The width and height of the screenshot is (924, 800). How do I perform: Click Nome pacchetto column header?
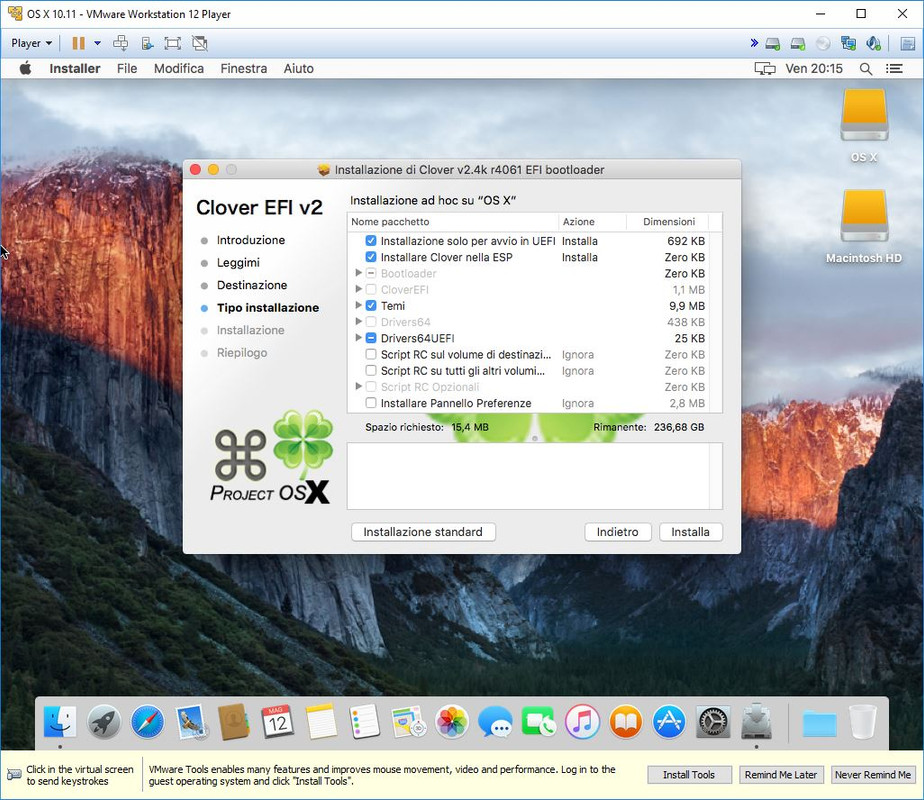(453, 222)
